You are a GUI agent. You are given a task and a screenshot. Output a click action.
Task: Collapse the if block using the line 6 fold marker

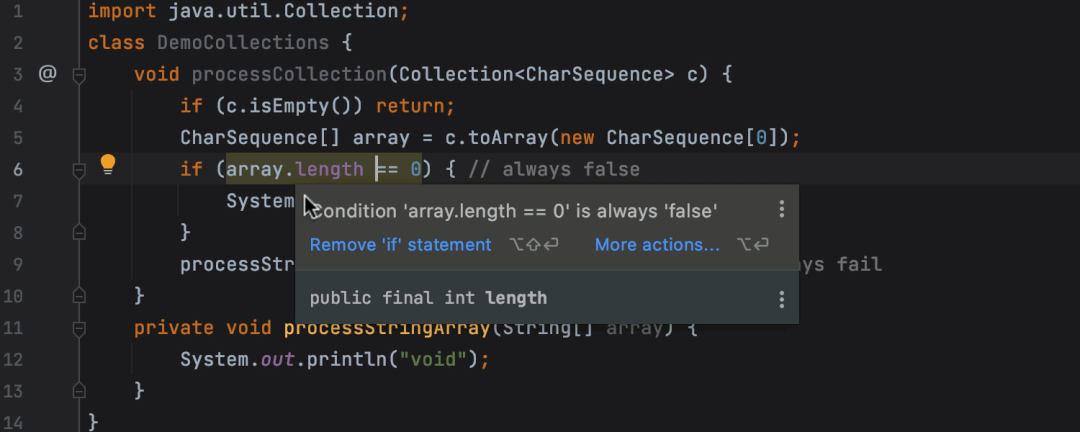coord(79,169)
